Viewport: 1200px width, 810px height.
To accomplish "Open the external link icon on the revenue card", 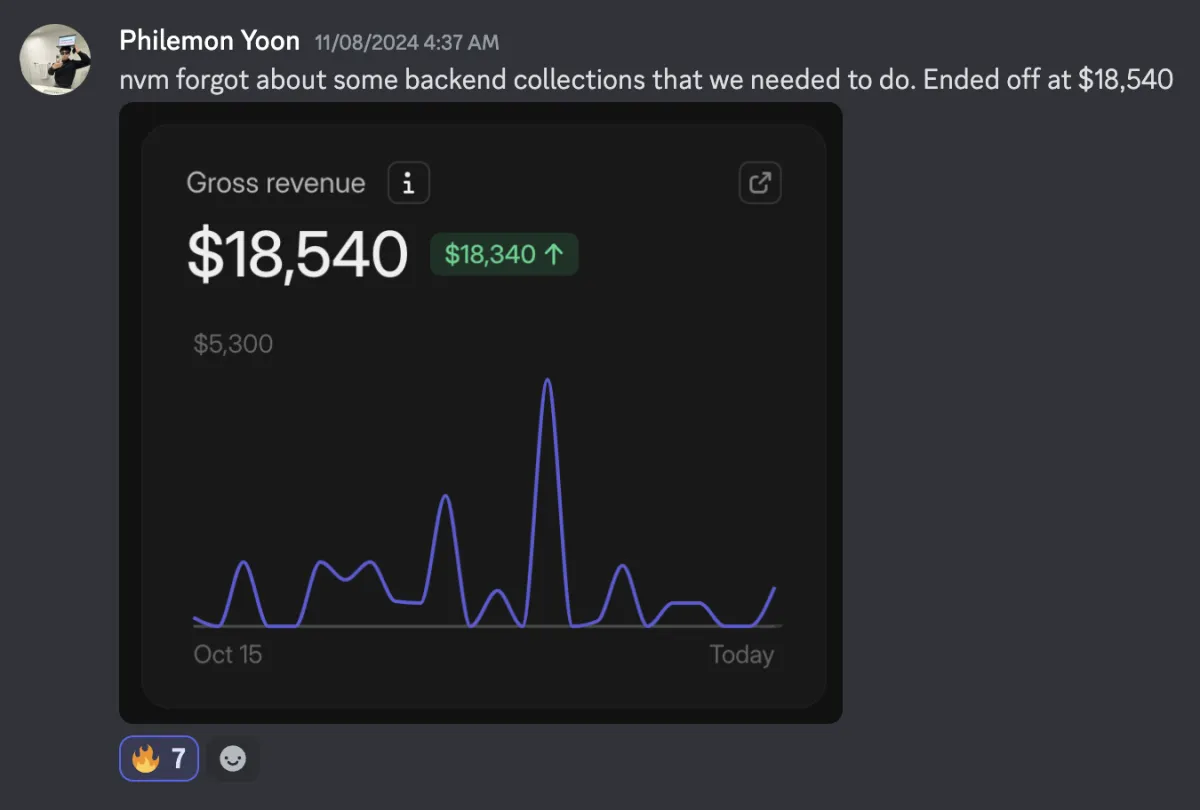I will click(760, 184).
